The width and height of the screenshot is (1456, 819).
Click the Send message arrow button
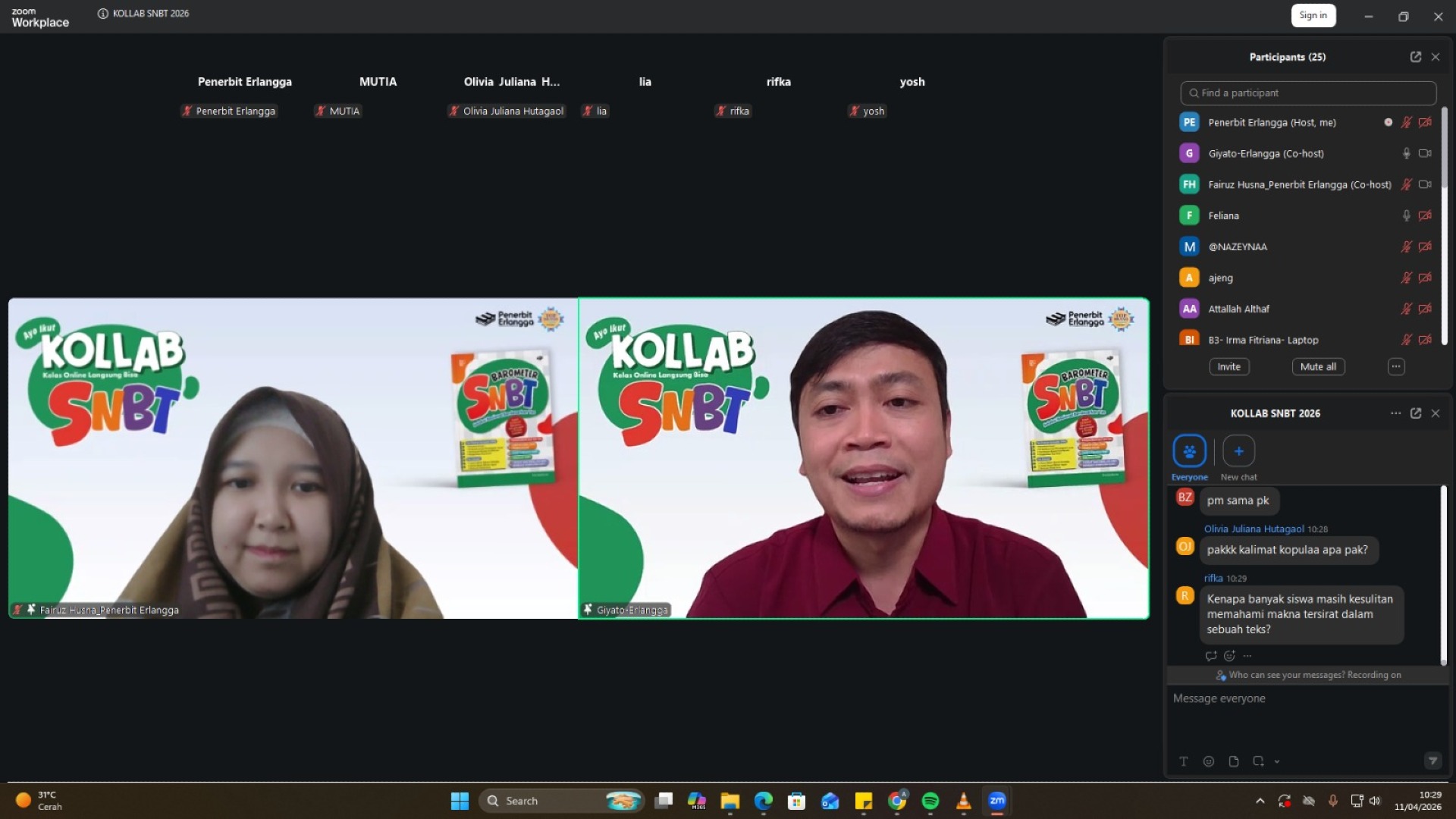[1432, 761]
